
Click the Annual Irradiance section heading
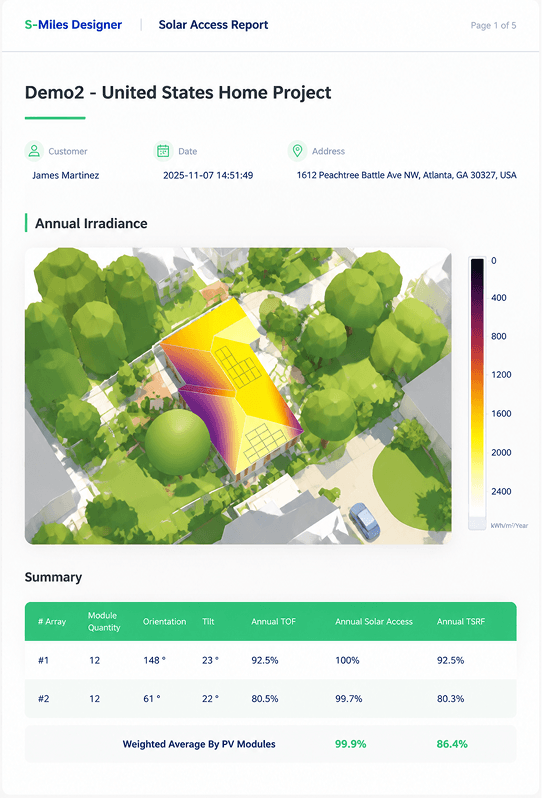(x=91, y=223)
